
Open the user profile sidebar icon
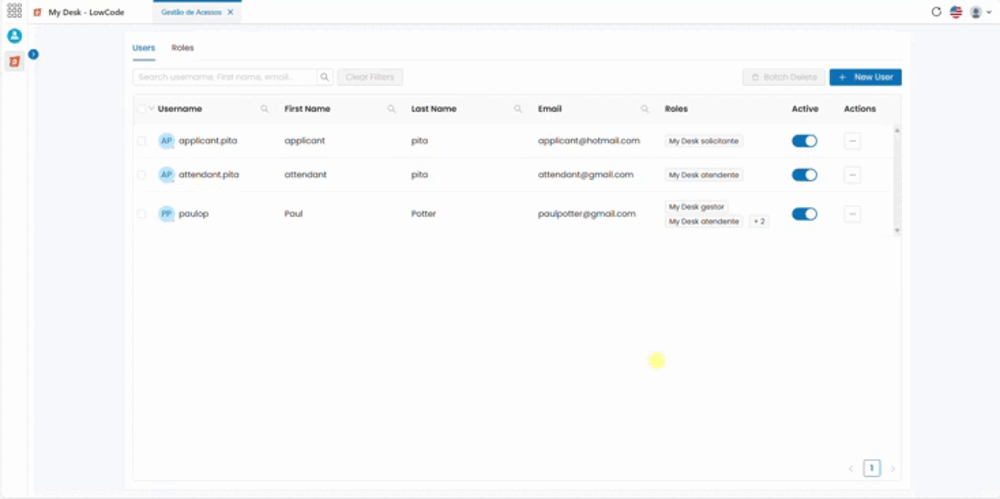(14, 36)
